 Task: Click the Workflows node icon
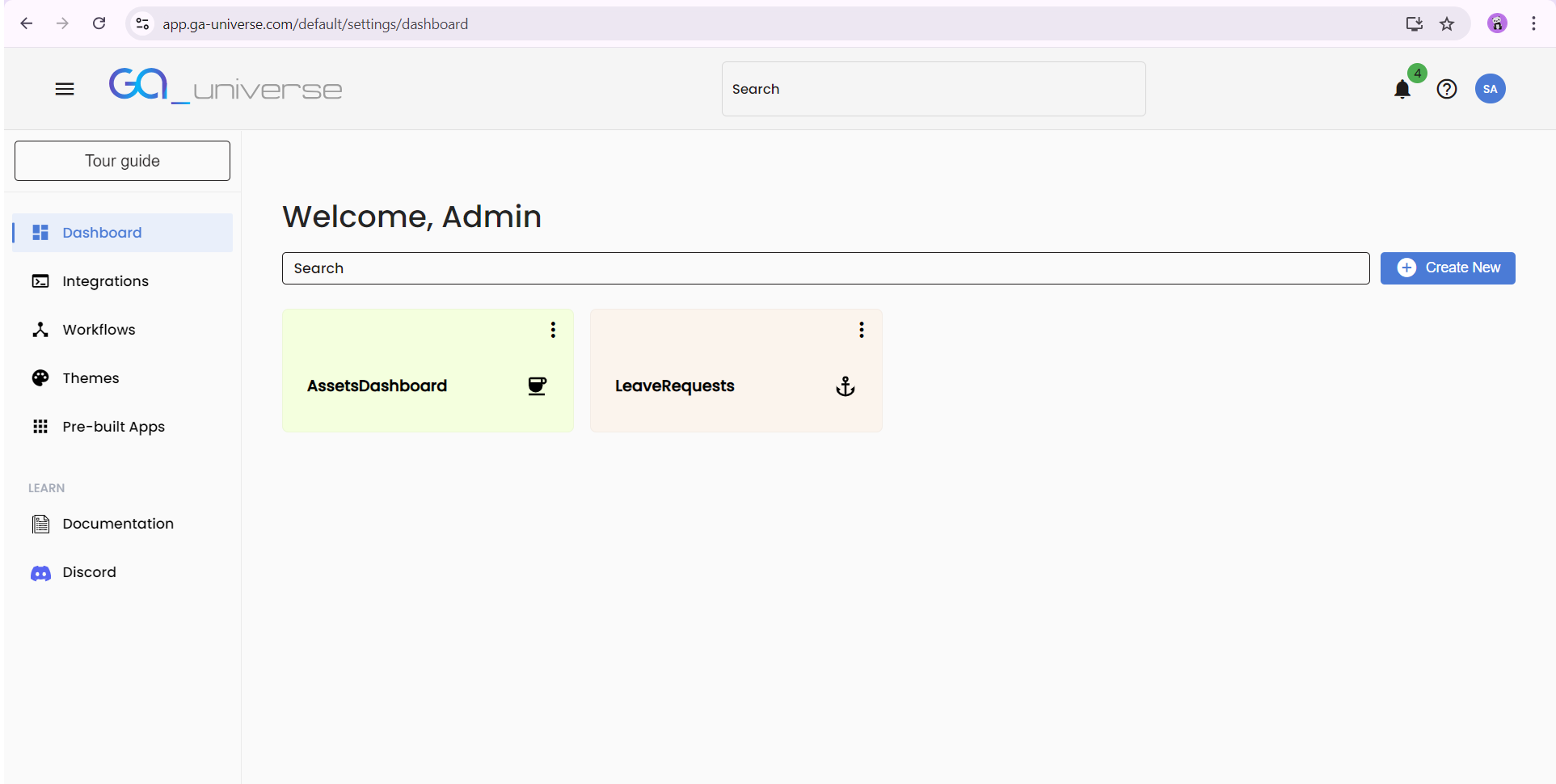[x=40, y=330]
